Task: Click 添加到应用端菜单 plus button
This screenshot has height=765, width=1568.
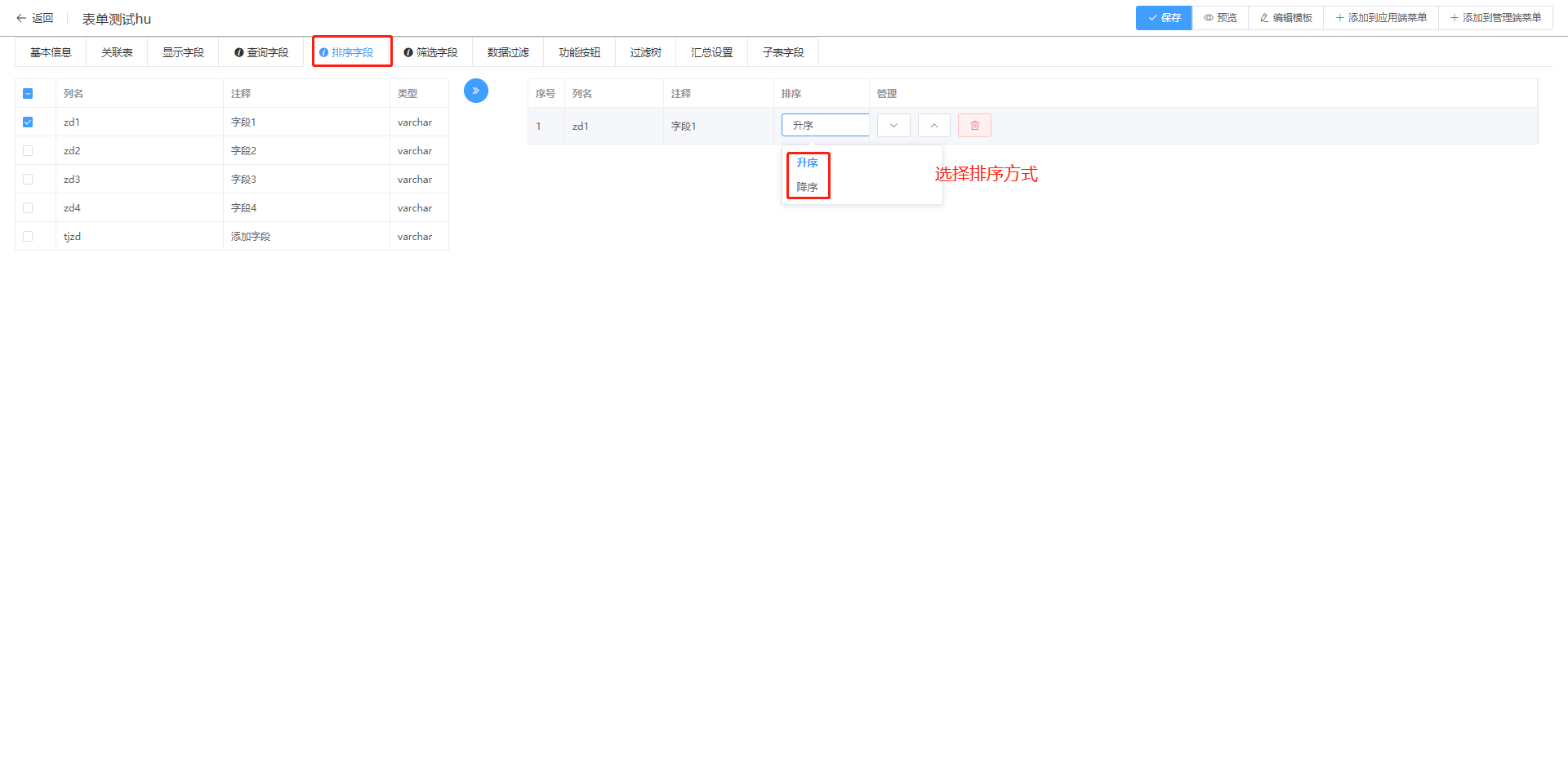Action: click(x=1381, y=18)
